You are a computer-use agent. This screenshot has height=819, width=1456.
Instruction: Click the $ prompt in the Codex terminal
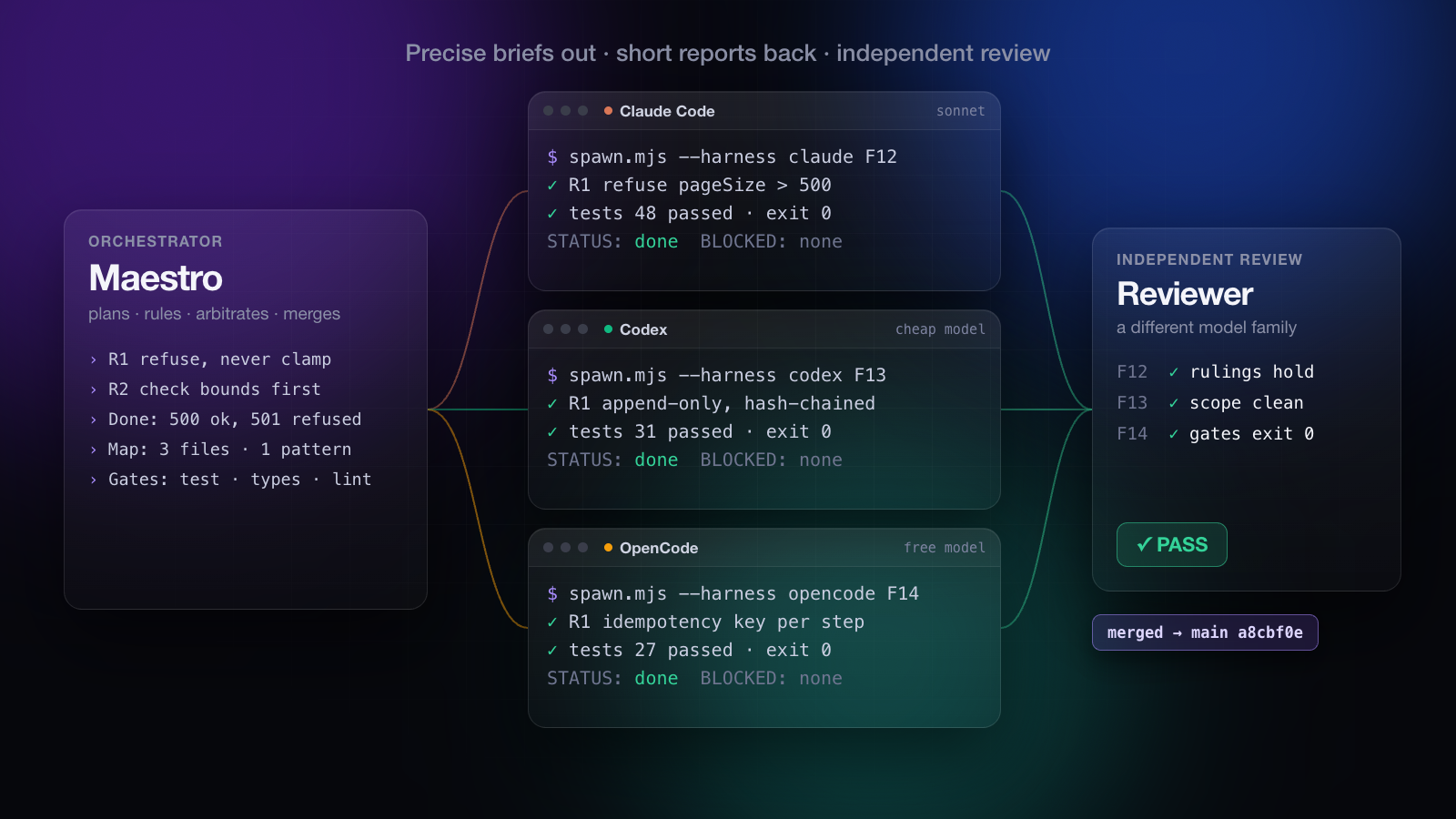(552, 375)
